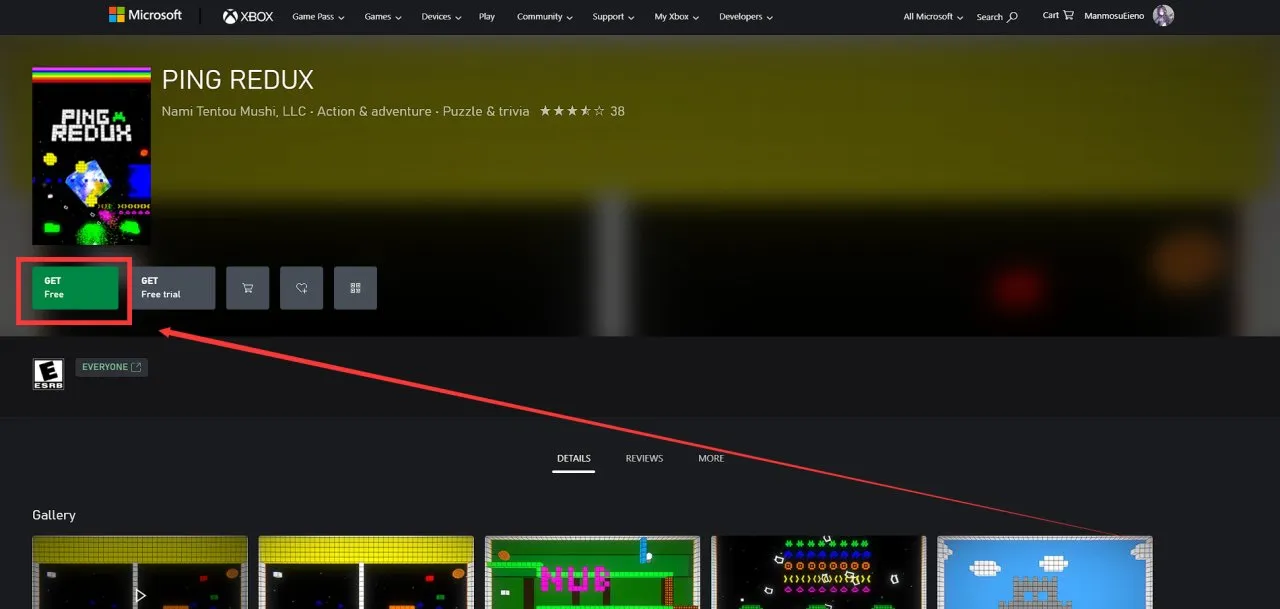Add game to cart icon button
Viewport: 1280px width, 609px height.
coord(247,288)
